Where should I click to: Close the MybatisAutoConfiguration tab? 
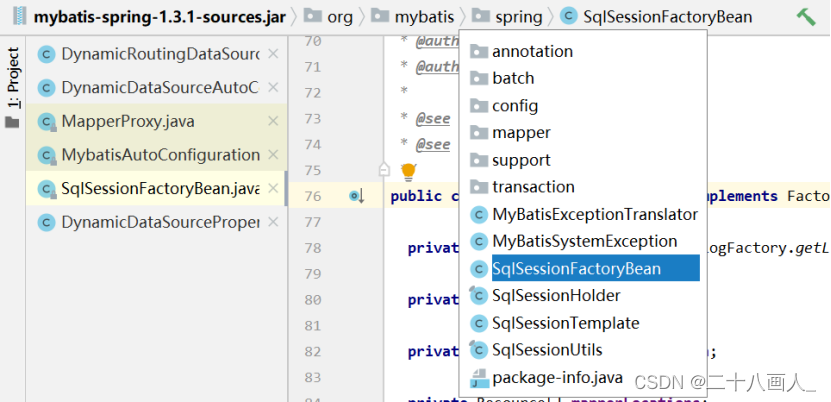(273, 155)
